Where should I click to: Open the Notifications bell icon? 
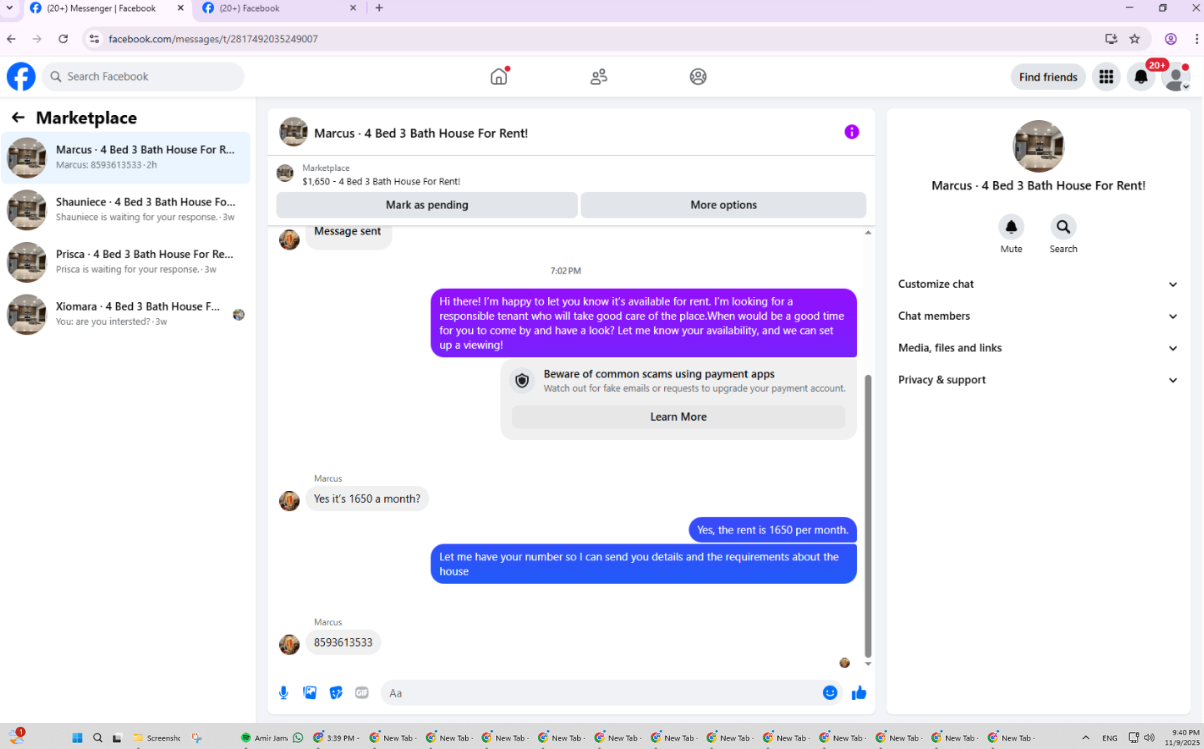pos(1141,77)
